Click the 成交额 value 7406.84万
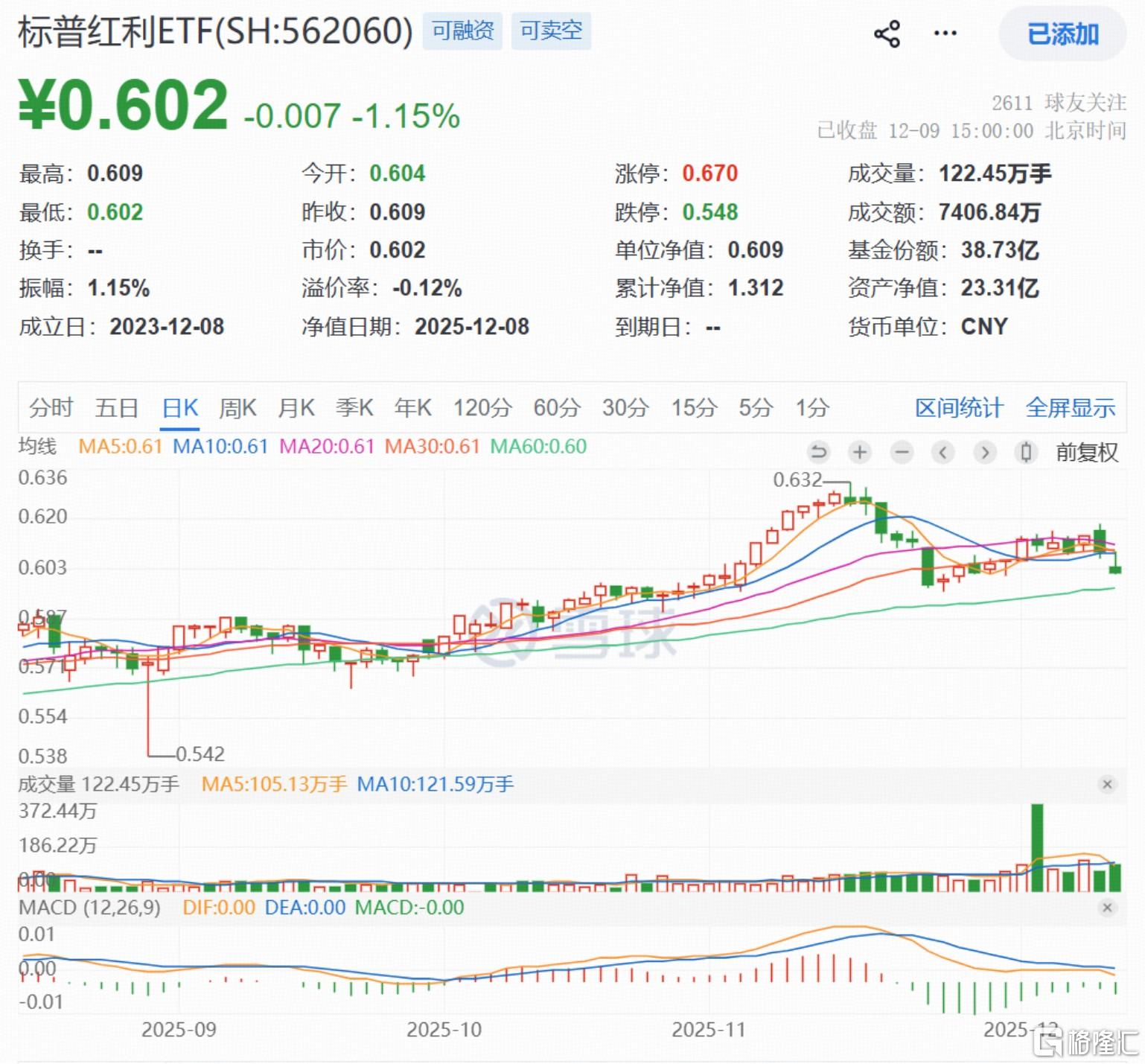Image resolution: width=1145 pixels, height=1064 pixels. point(989,212)
